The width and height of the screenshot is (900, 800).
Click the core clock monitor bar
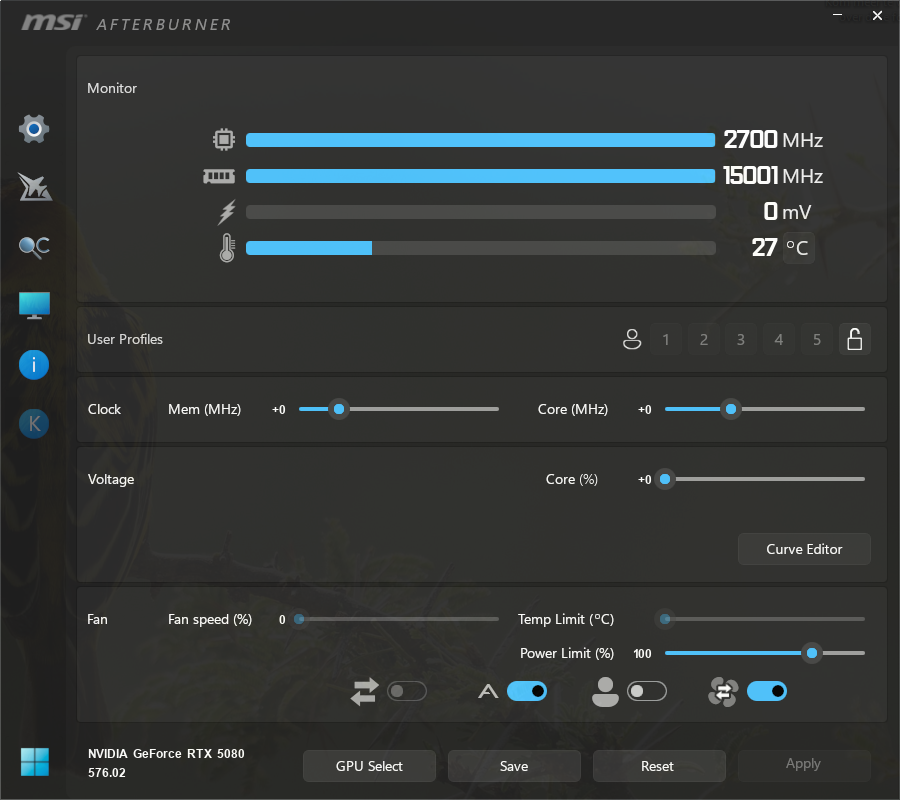coord(480,139)
